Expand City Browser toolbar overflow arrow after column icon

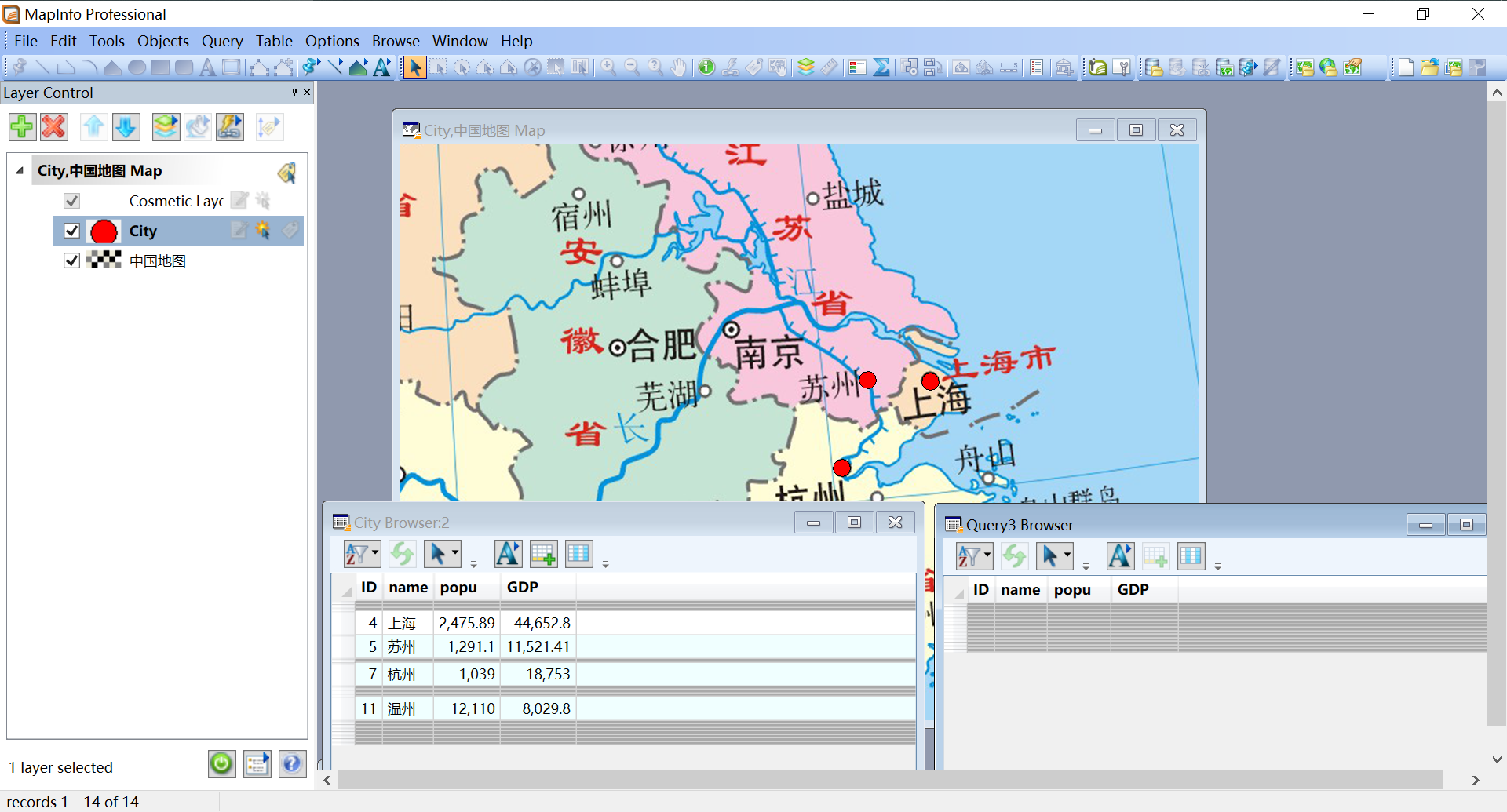pos(605,564)
